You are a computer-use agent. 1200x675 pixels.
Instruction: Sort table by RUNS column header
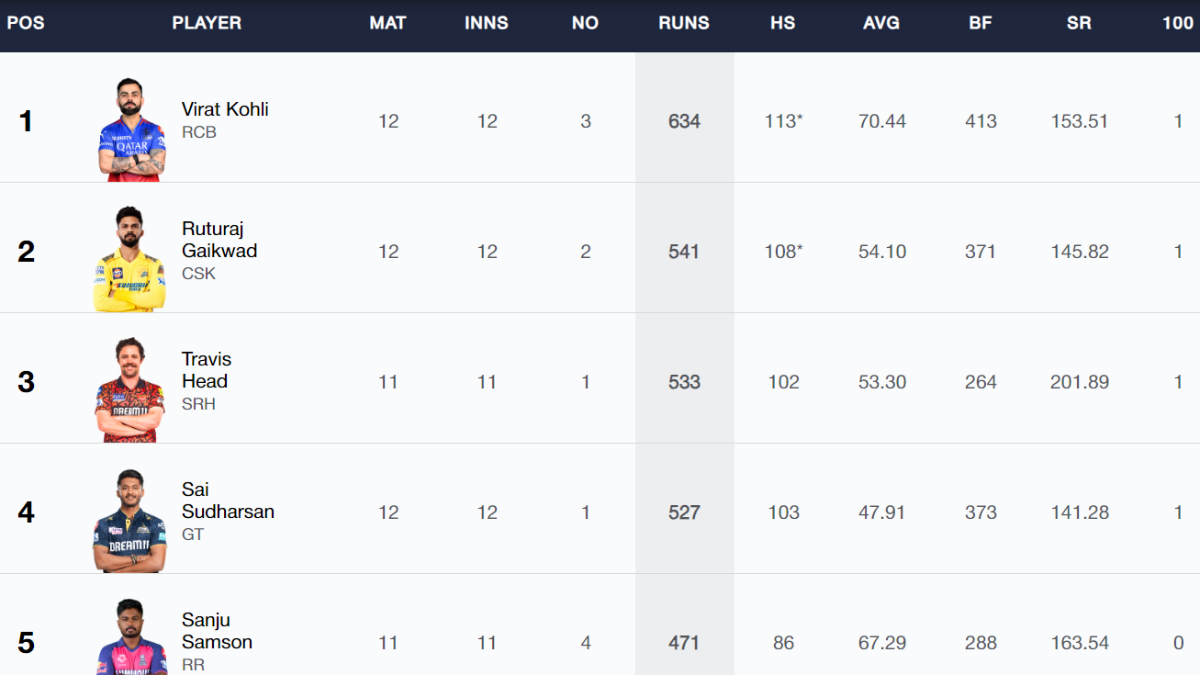pyautogui.click(x=684, y=23)
